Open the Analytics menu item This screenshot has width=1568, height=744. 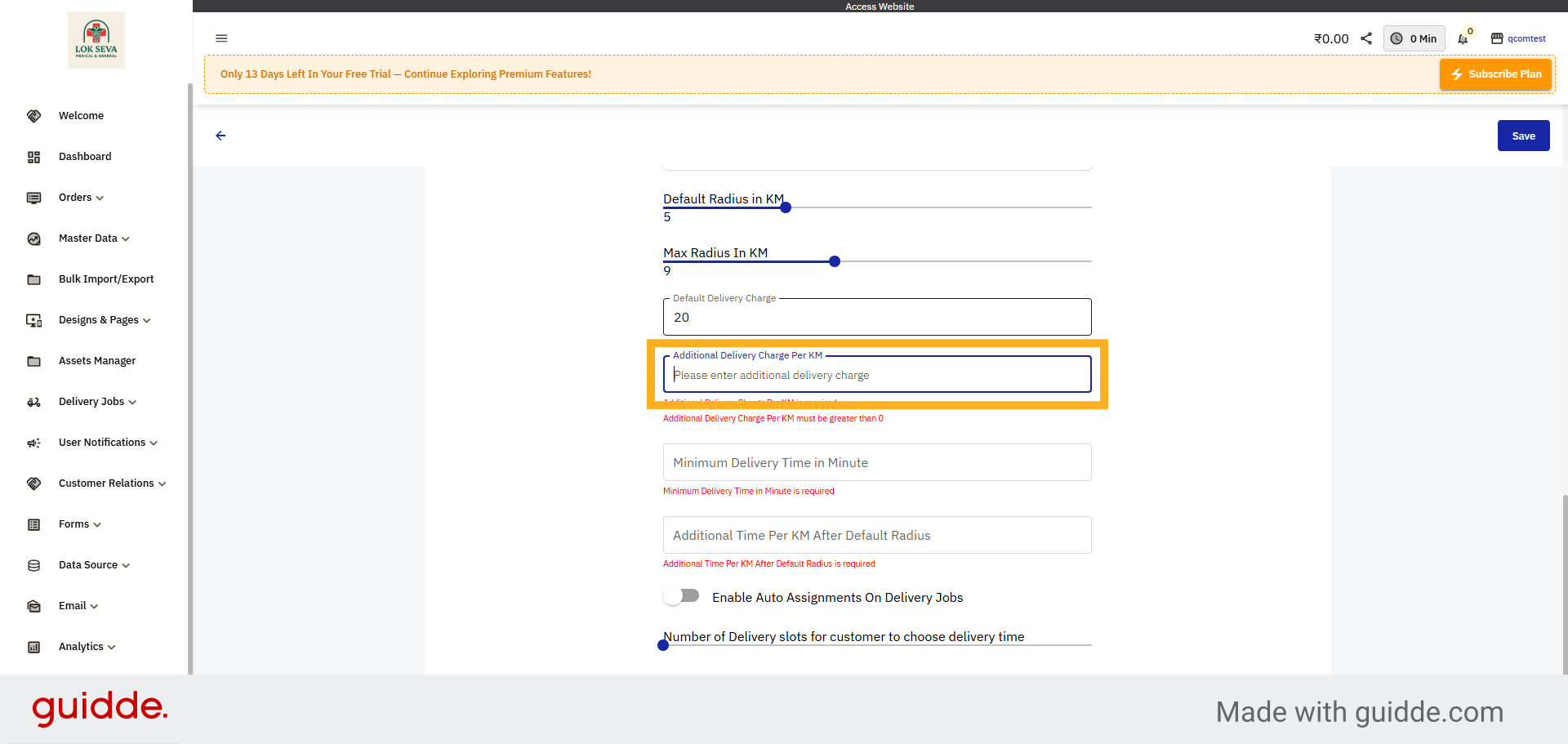pyautogui.click(x=81, y=647)
